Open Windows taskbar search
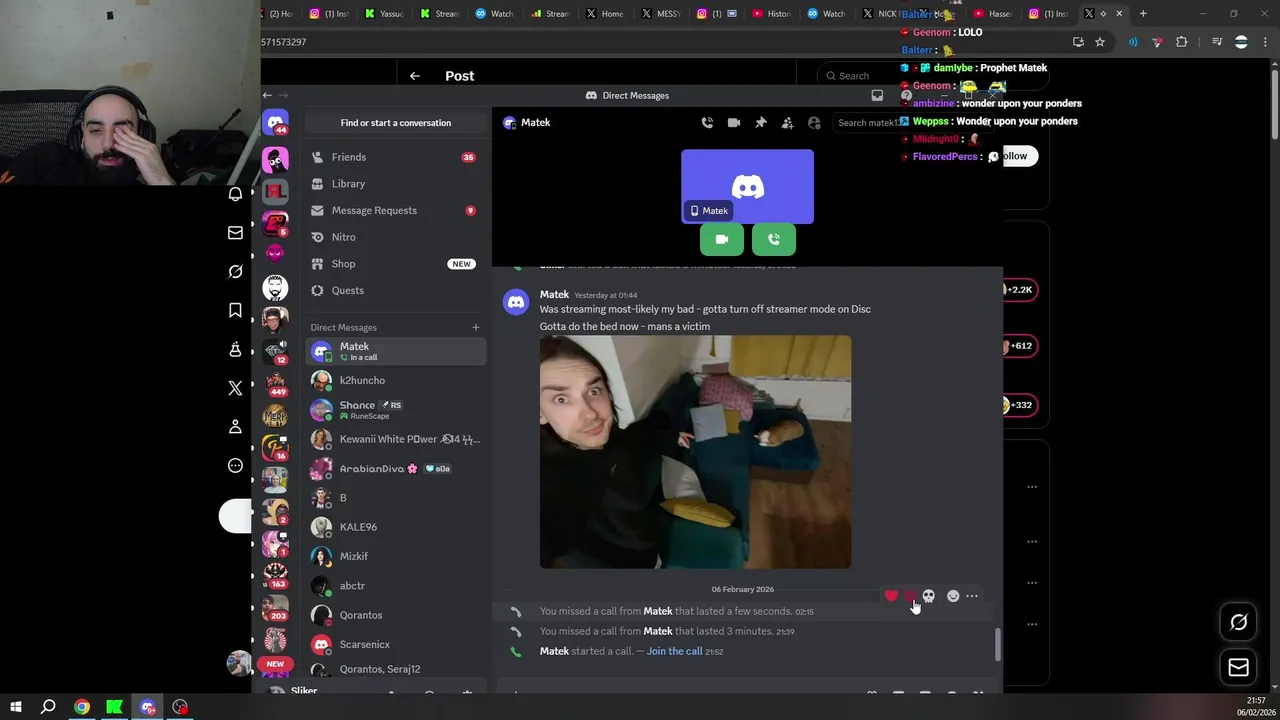 (x=48, y=707)
